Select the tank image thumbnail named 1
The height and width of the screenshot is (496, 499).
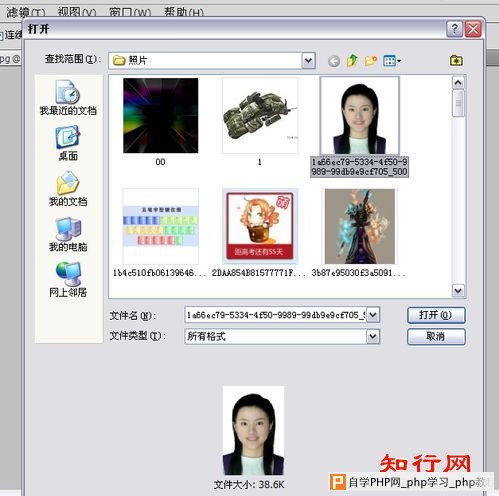point(260,115)
